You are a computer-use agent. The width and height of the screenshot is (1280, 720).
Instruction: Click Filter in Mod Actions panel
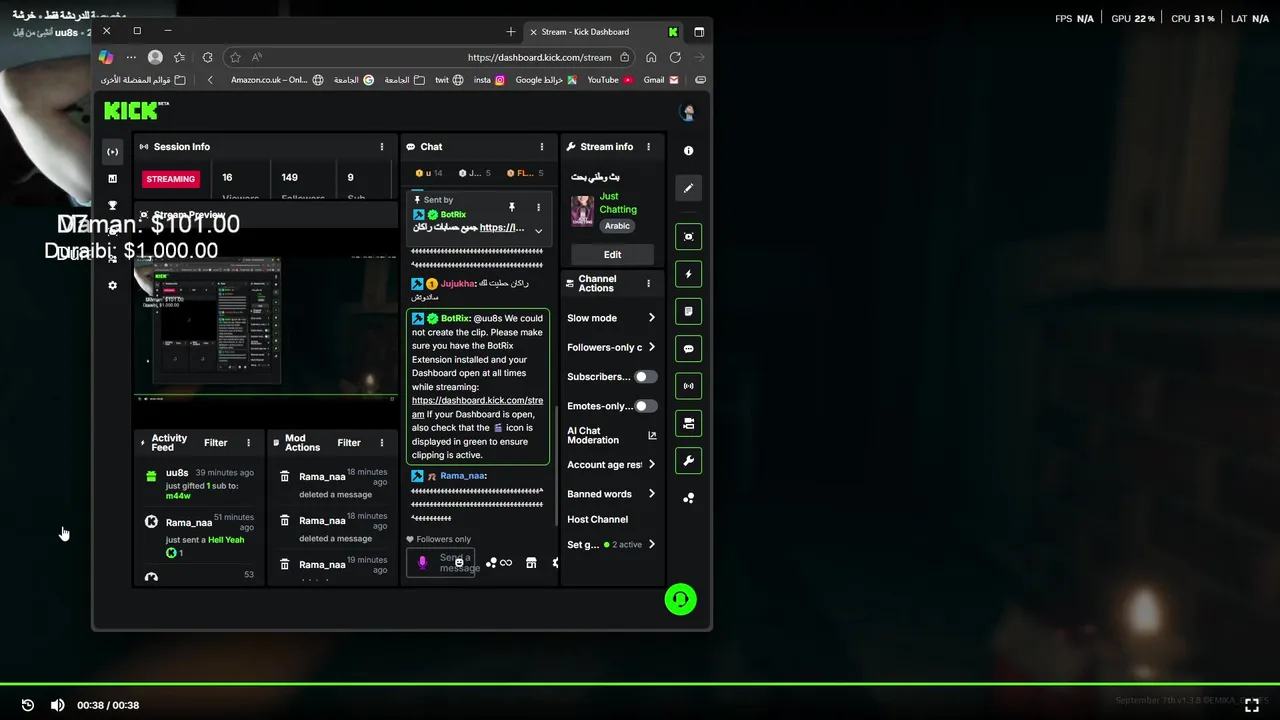coord(349,443)
